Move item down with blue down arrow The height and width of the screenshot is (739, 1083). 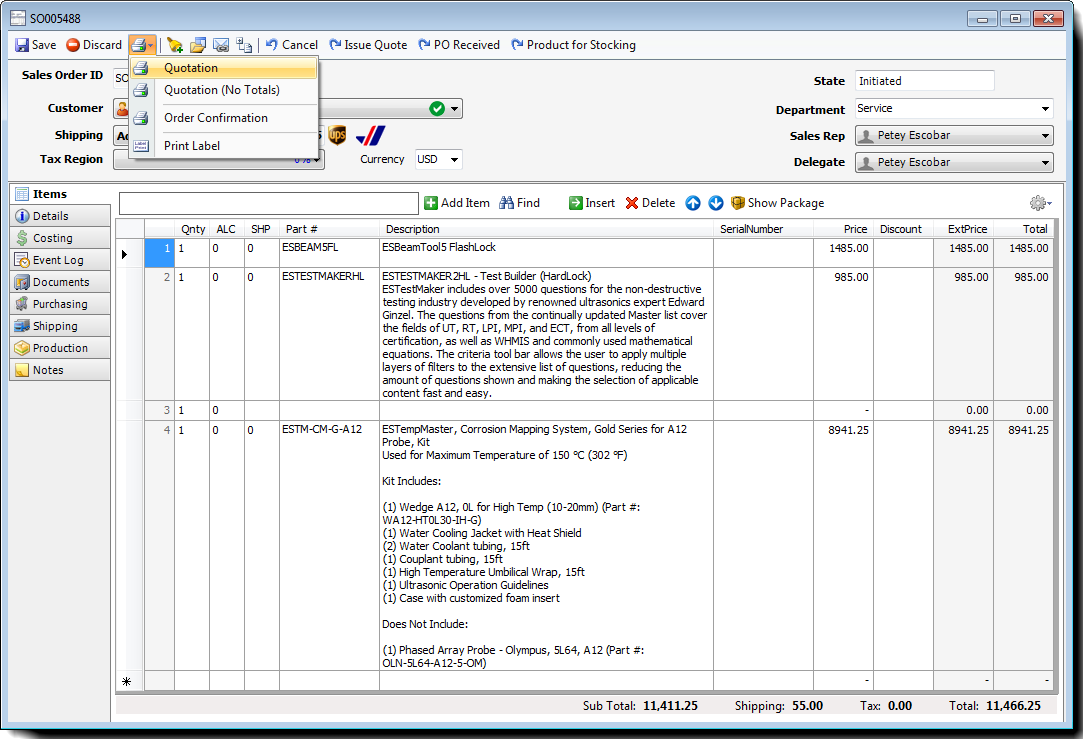point(716,203)
